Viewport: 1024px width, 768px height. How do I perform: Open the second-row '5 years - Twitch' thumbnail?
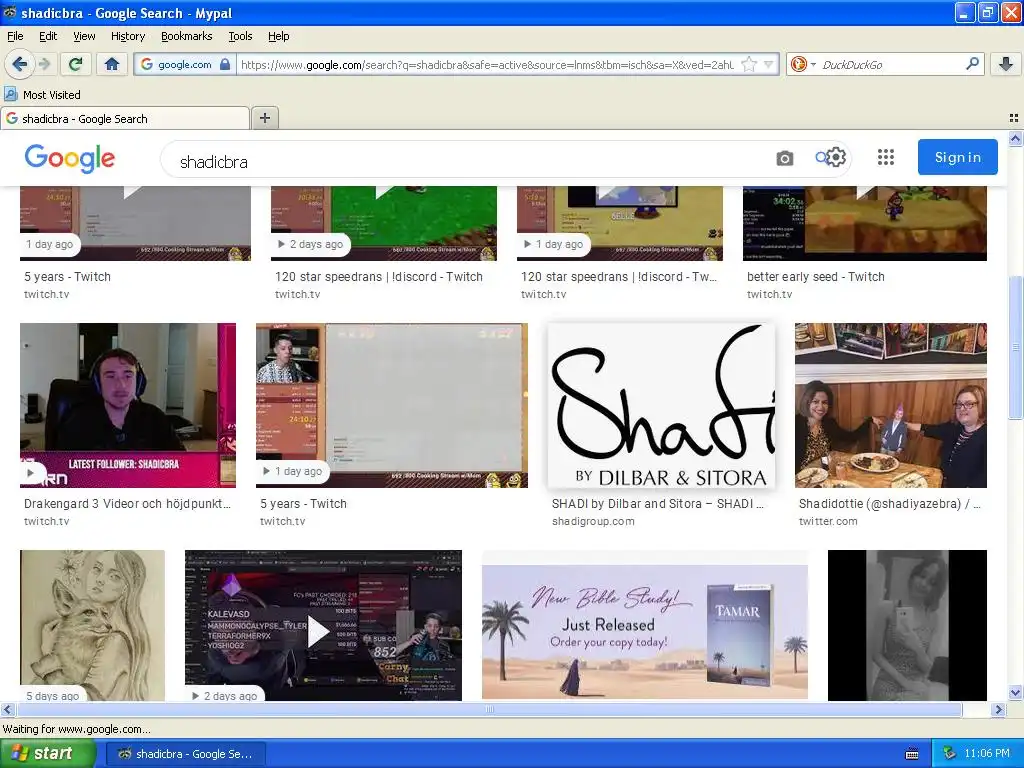392,405
